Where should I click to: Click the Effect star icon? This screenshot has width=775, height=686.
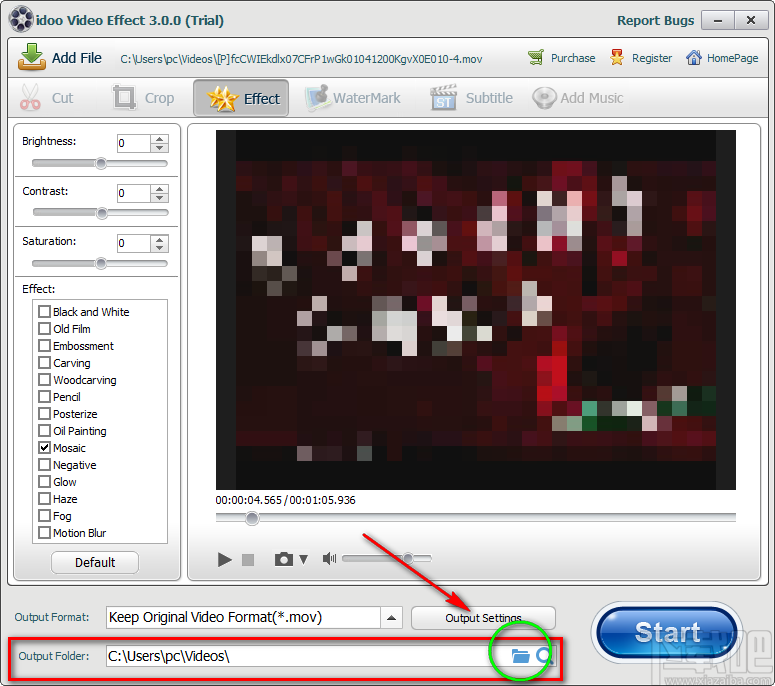click(x=222, y=98)
